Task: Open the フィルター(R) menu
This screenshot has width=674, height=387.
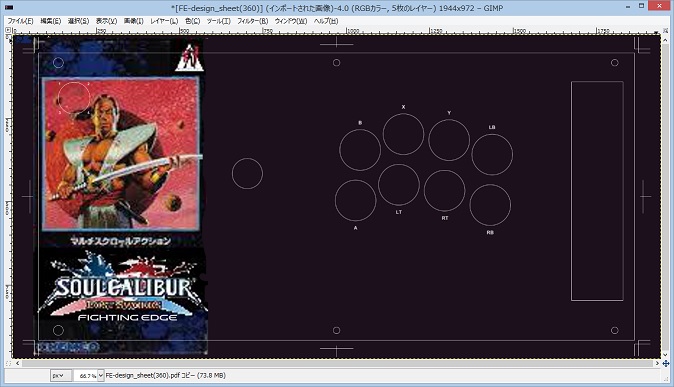Action: tap(252, 21)
